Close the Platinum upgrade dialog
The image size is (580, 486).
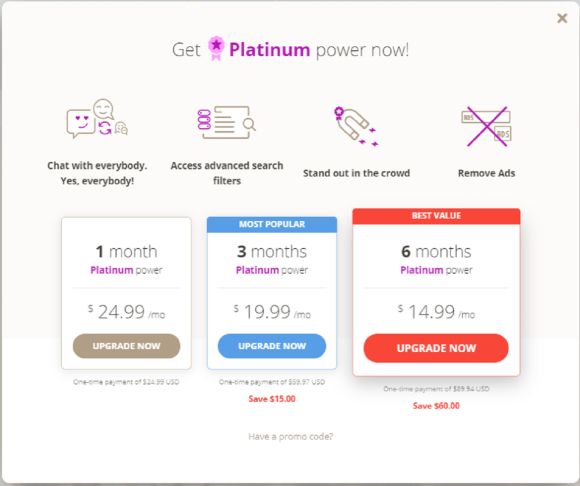562,18
